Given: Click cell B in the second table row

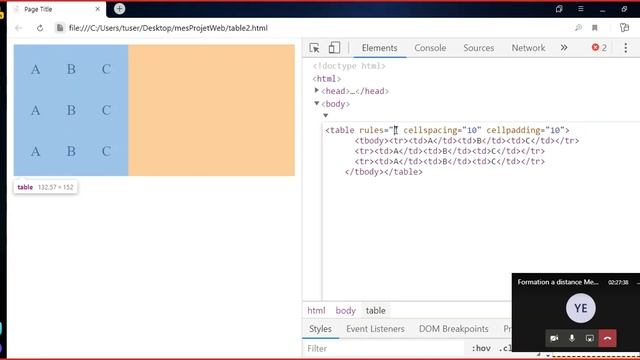Looking at the screenshot, I should (71, 110).
